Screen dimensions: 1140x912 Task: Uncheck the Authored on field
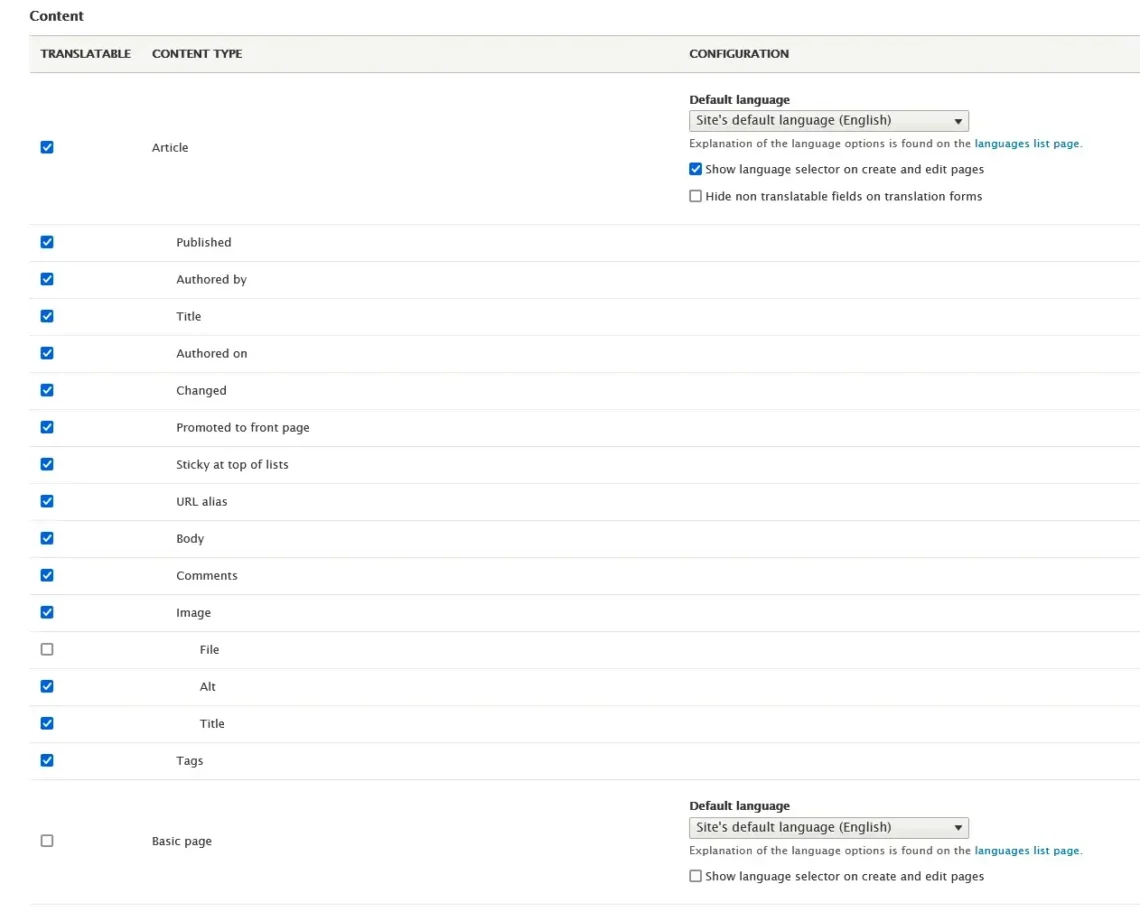pos(46,353)
